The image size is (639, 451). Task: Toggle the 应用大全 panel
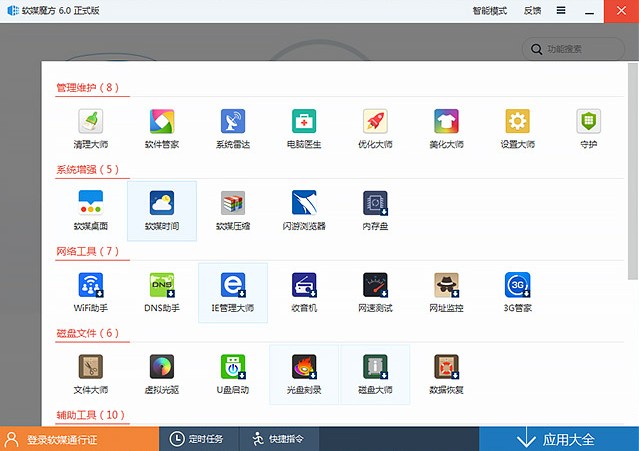tap(559, 439)
